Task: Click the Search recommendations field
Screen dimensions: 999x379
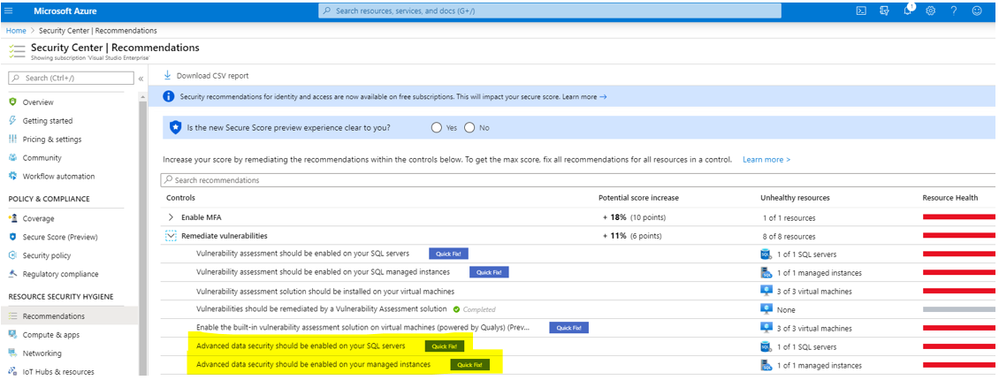Action: [x=579, y=180]
